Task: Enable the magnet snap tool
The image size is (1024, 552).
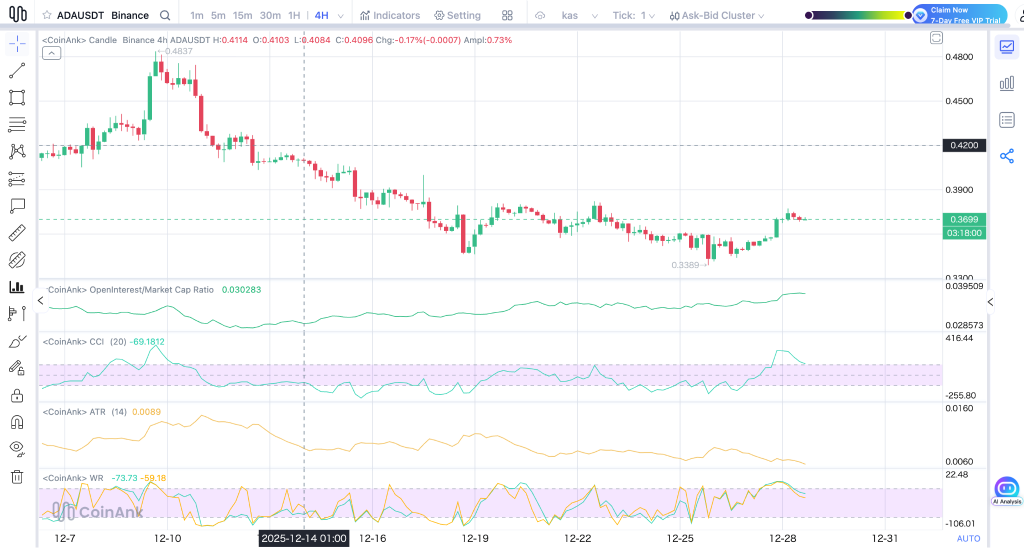Action: (17, 422)
